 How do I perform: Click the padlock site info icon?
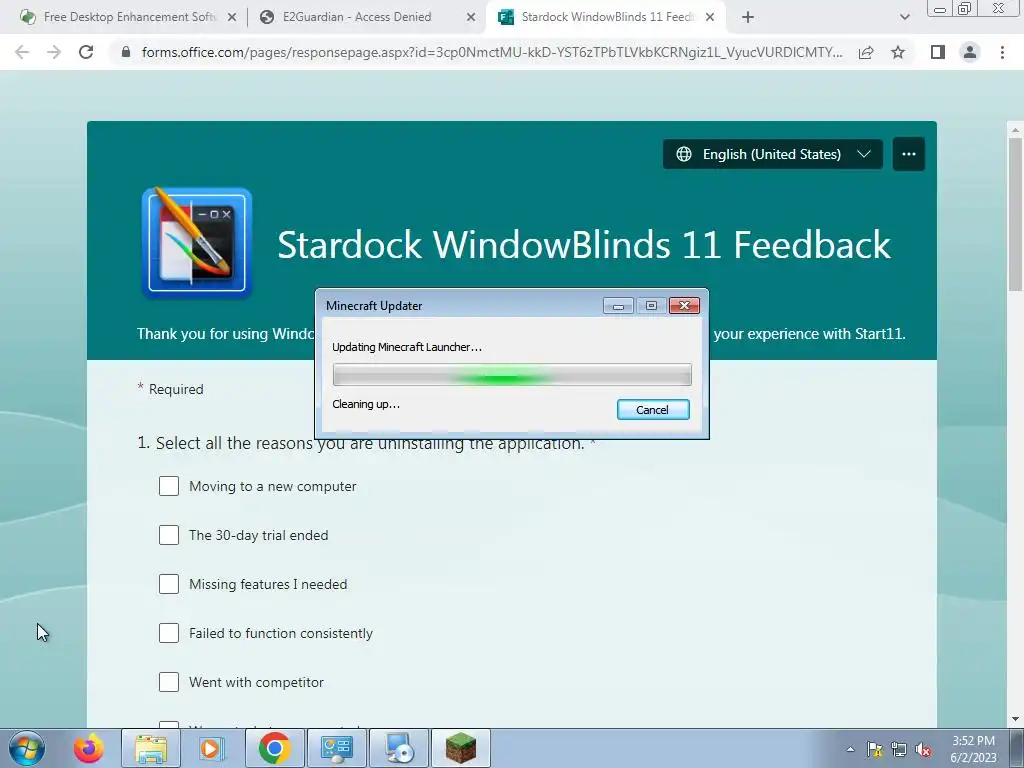126,52
